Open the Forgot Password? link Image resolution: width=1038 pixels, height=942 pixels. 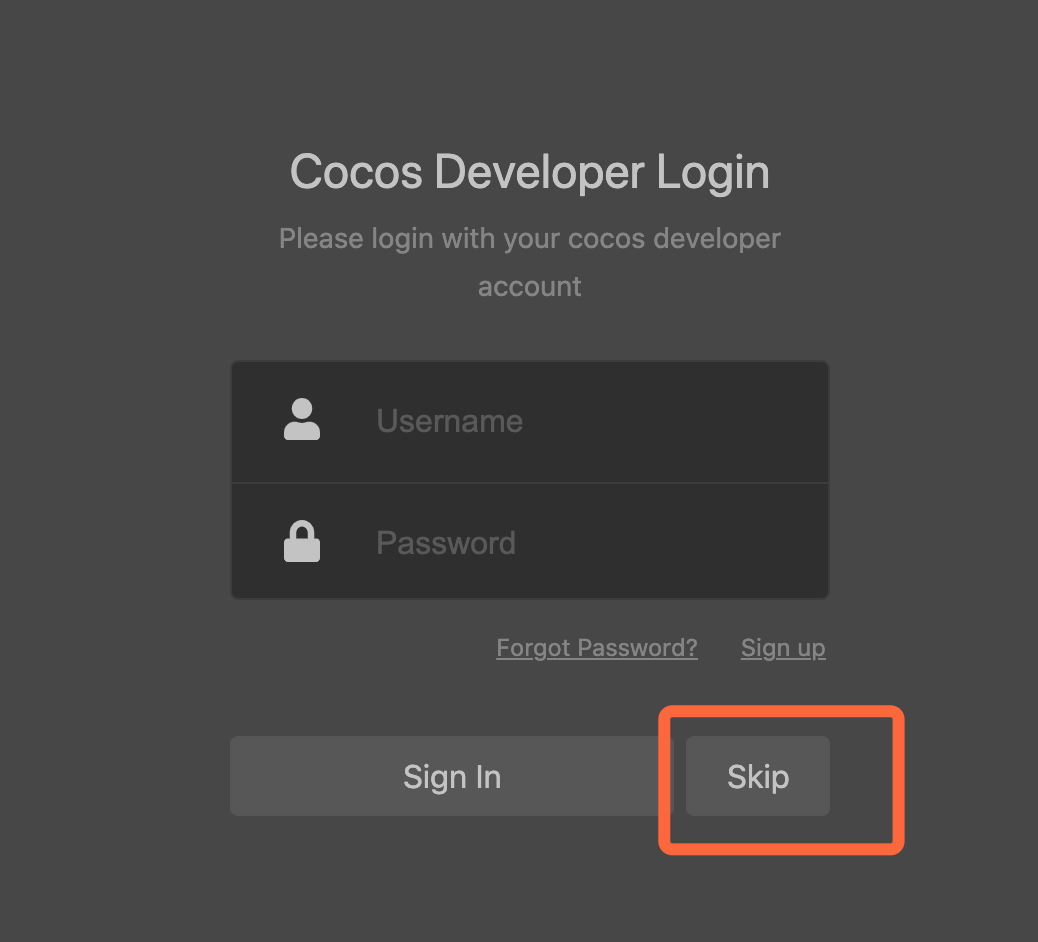(597, 648)
